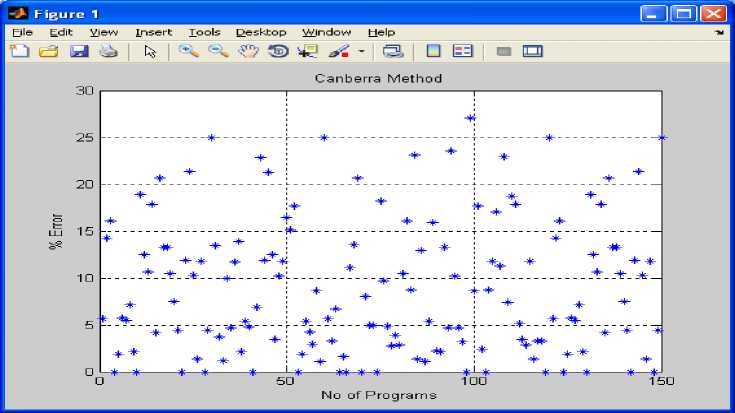Click the dock figure arrow in menu bar
The image size is (735, 413).
point(720,33)
